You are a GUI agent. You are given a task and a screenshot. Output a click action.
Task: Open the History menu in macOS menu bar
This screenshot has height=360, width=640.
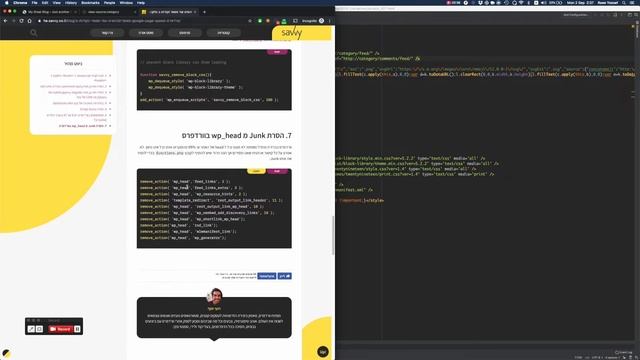71,2
